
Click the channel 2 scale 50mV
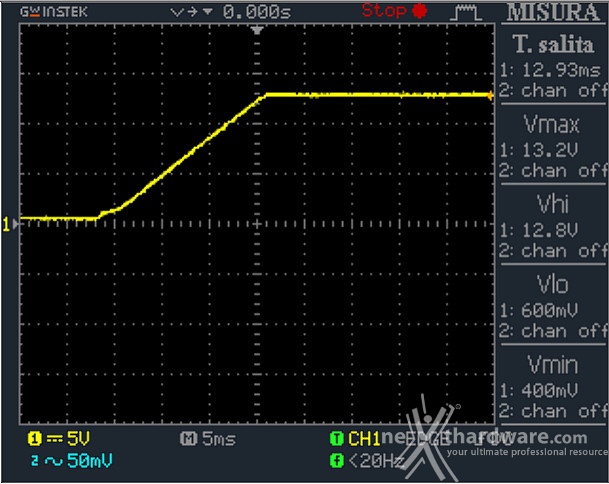(90, 461)
